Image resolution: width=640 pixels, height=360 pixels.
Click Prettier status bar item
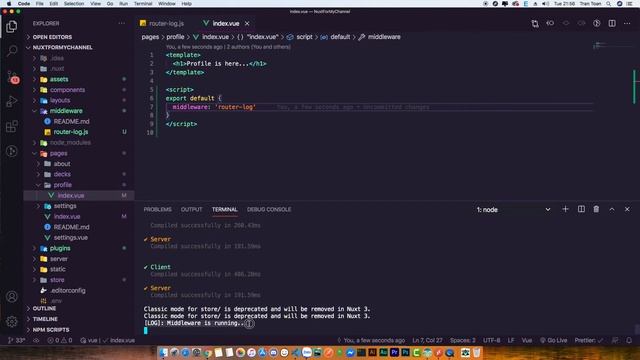(589, 340)
